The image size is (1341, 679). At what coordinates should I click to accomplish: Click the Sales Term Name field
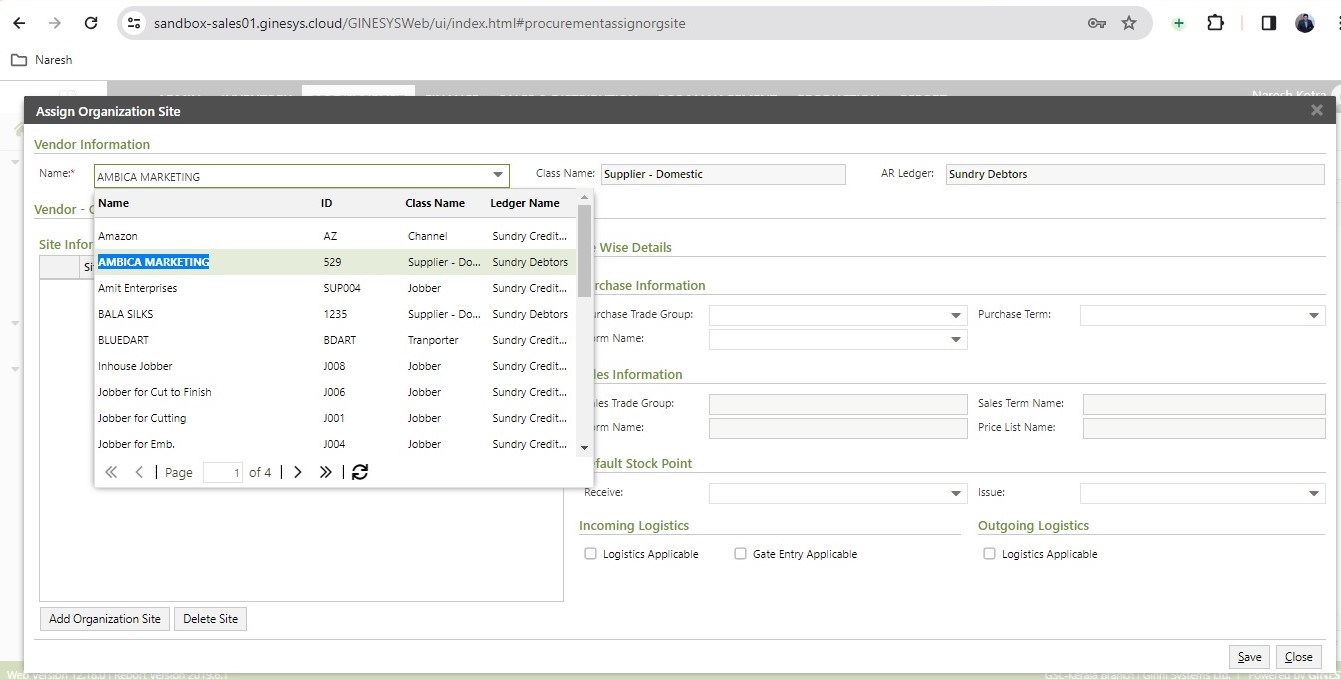tap(1204, 404)
